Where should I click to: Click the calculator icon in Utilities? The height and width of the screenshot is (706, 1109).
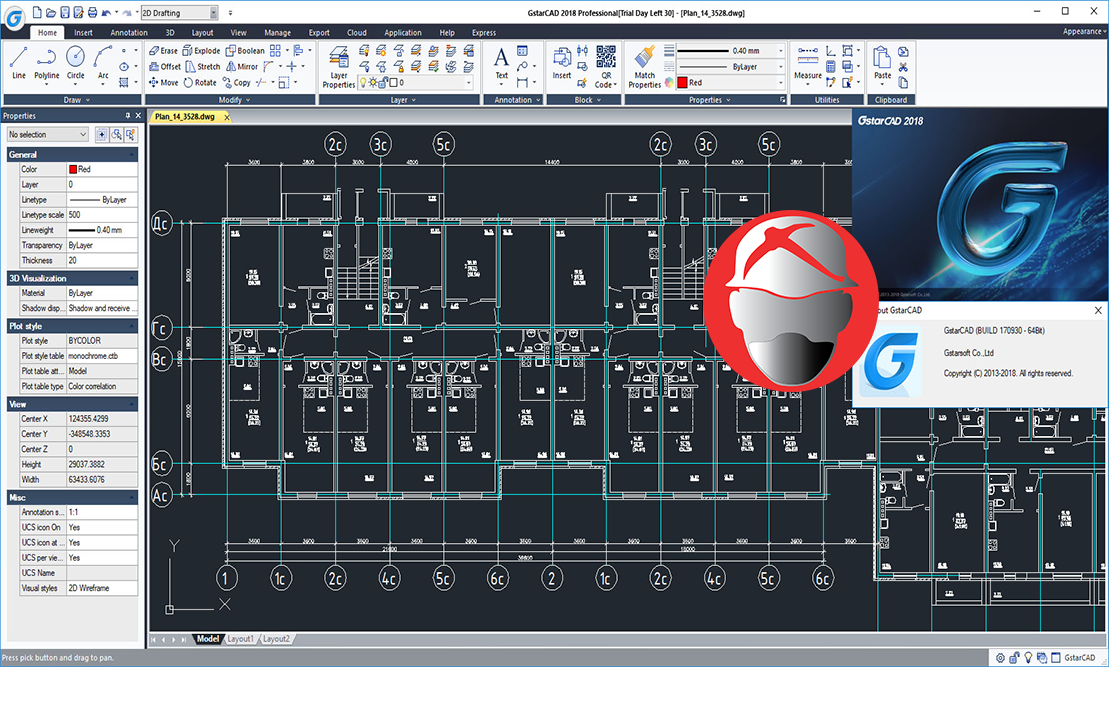click(x=830, y=67)
